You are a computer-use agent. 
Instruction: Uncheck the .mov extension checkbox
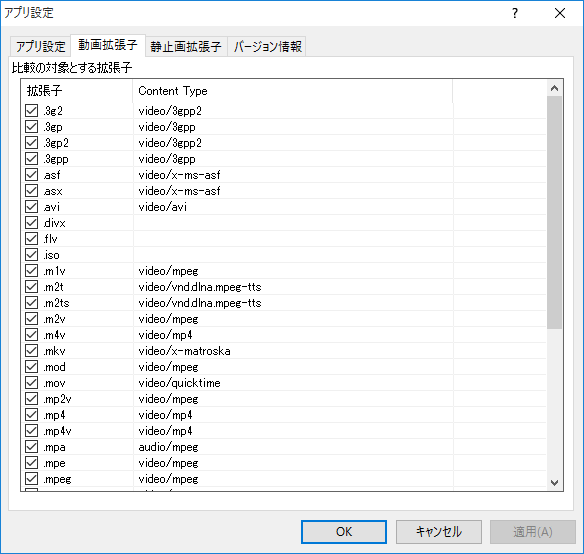(x=32, y=383)
